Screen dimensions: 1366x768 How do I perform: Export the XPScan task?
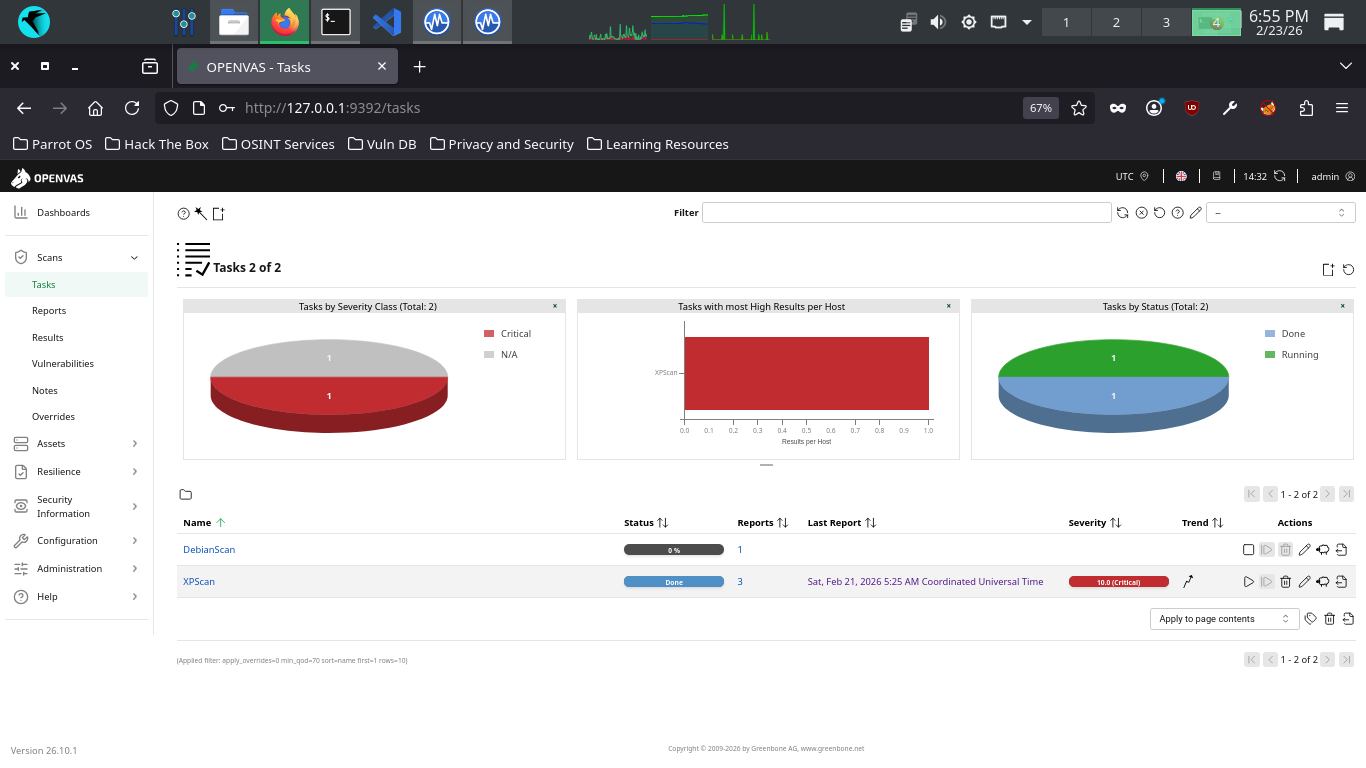[x=1341, y=582]
